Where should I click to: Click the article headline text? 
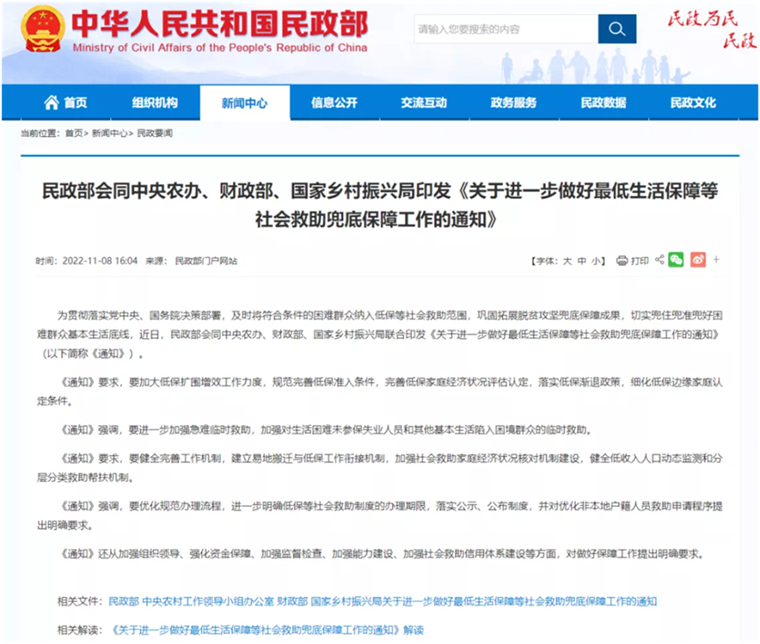click(380, 205)
